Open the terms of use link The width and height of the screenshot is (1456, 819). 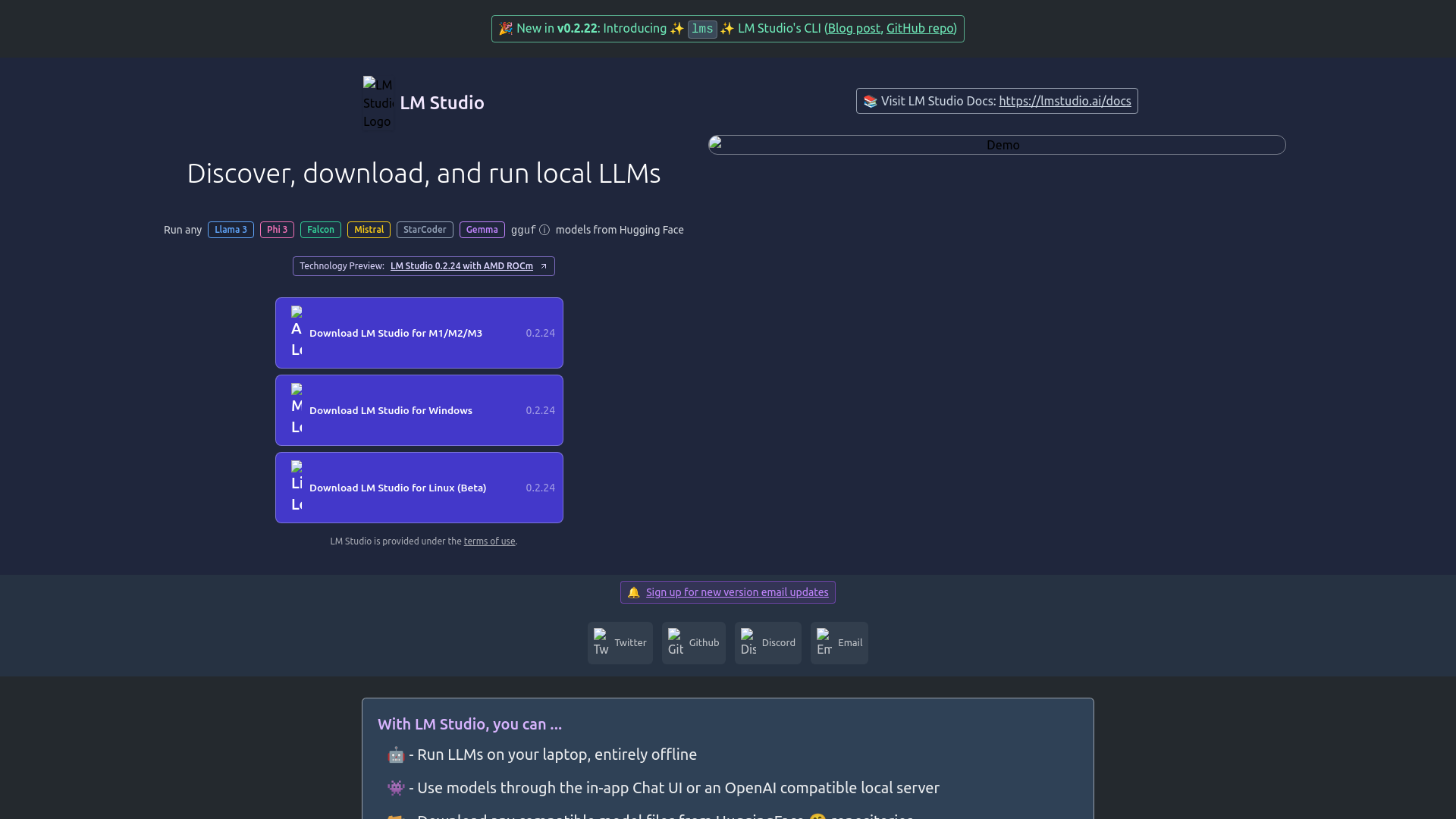pyautogui.click(x=489, y=541)
